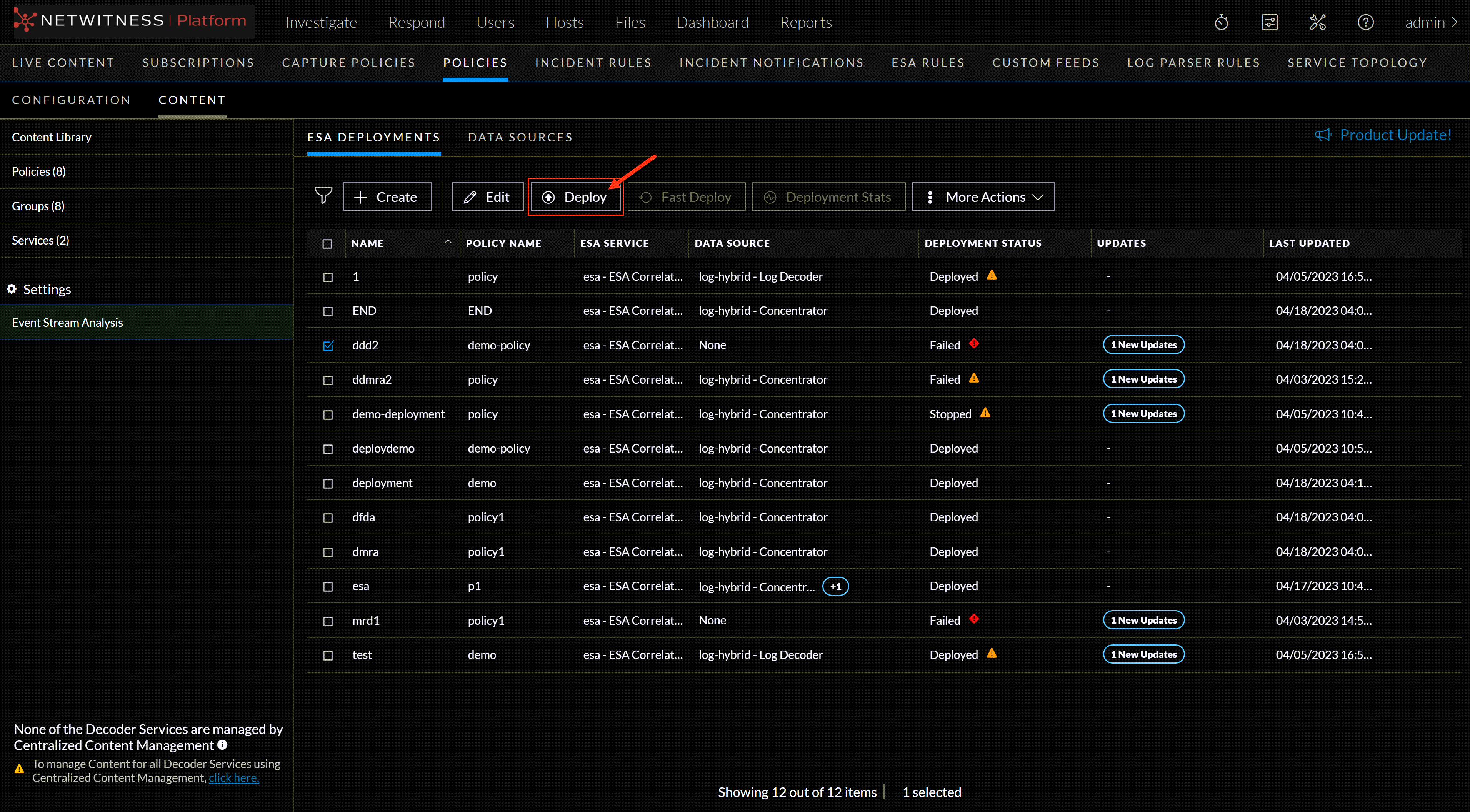
Task: Click the Deploy button
Action: click(576, 196)
